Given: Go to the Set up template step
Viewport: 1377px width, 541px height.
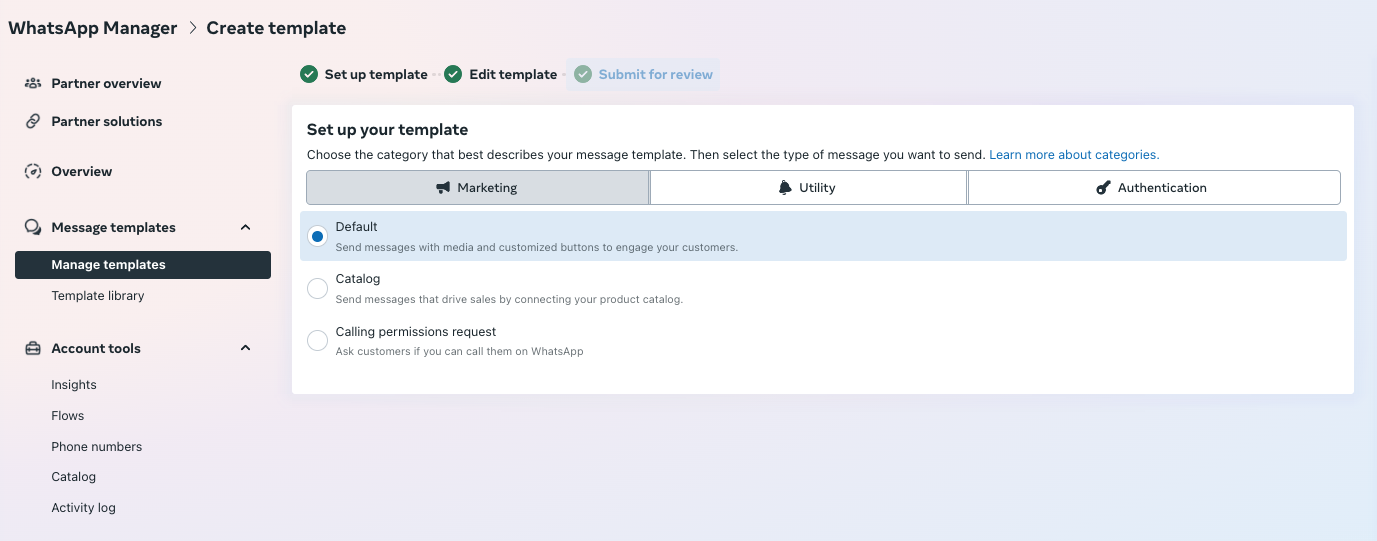Looking at the screenshot, I should click(x=364, y=74).
